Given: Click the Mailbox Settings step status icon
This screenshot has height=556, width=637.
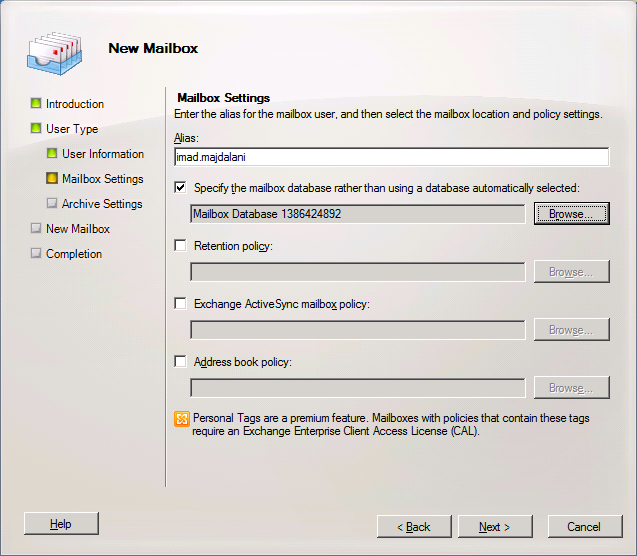Looking at the screenshot, I should (52, 179).
